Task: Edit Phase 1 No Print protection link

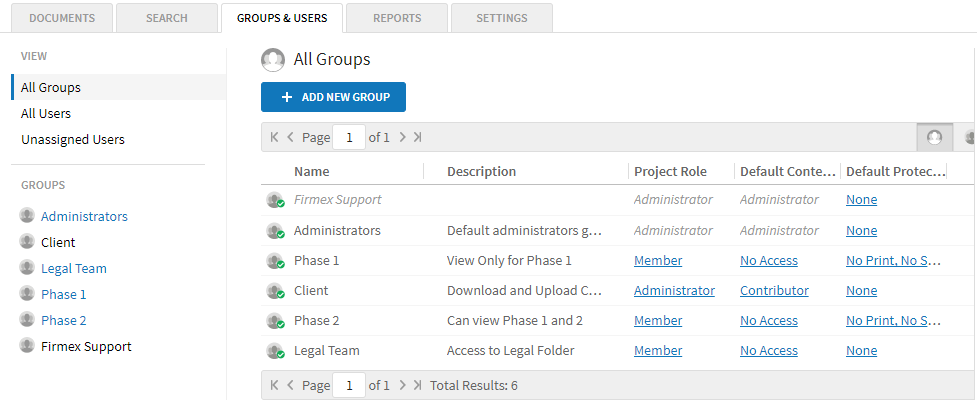Action: coord(893,260)
